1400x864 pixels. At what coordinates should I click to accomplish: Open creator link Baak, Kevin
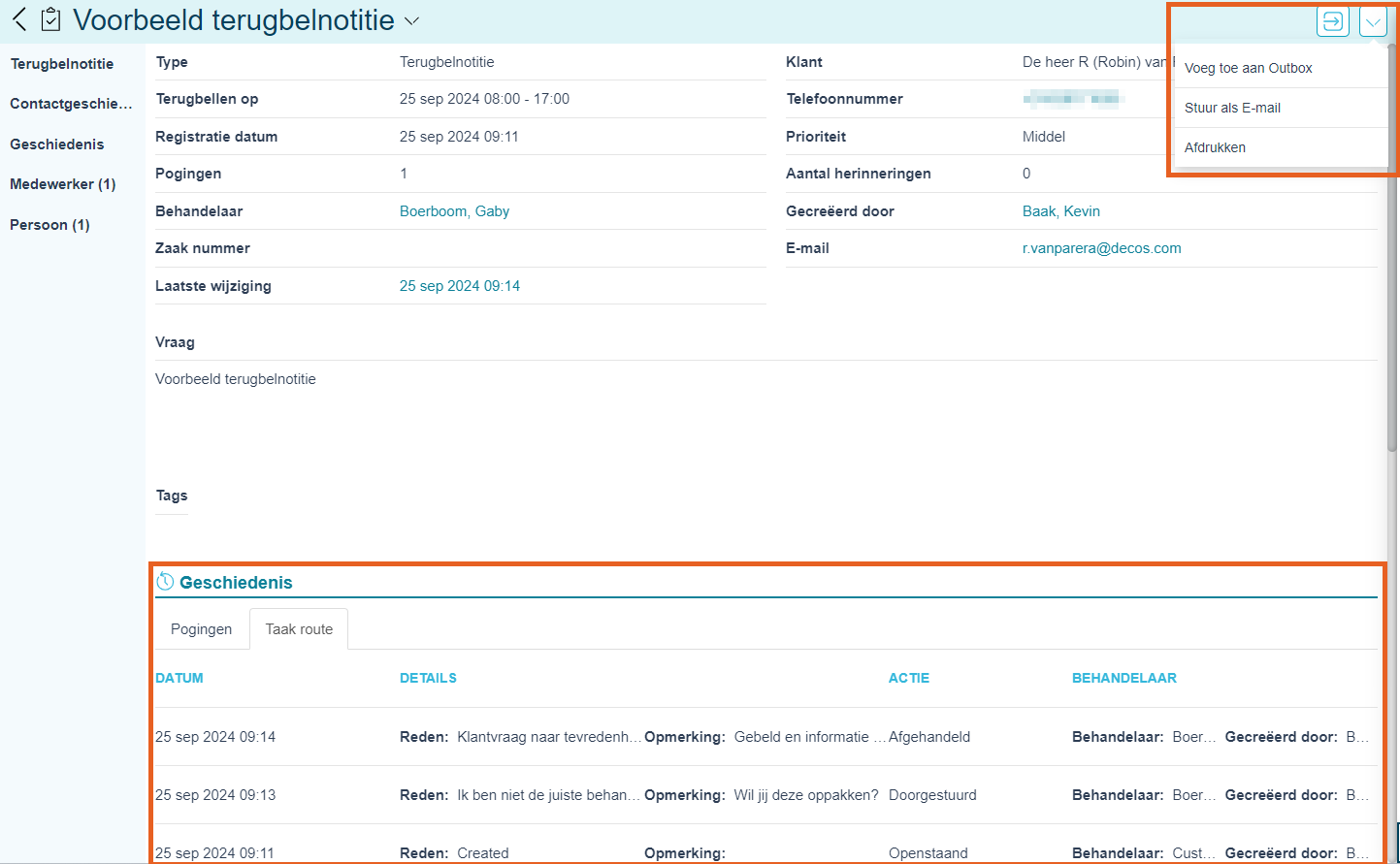[x=1060, y=211]
